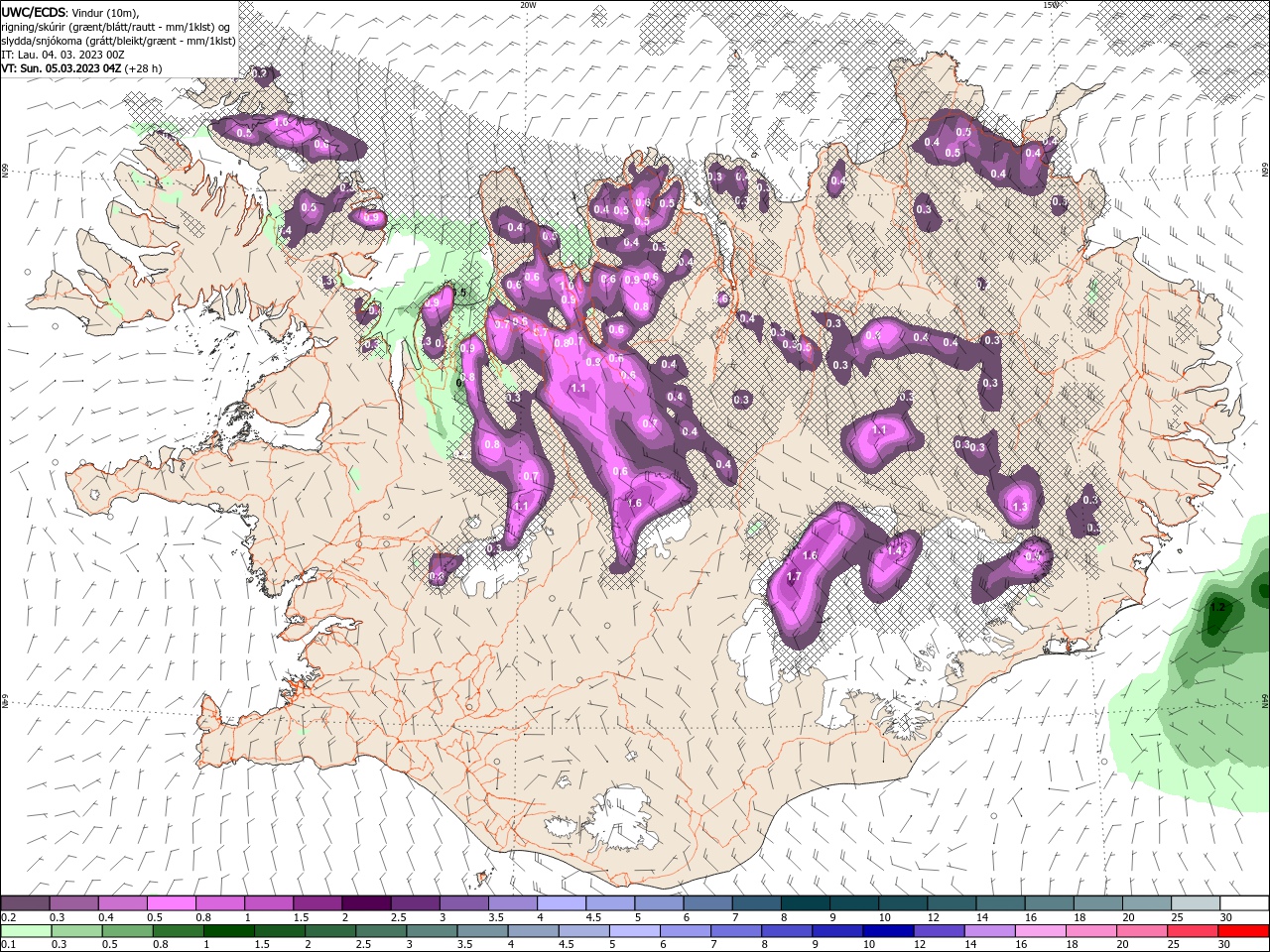Click the 'Vindur (10m)' header text
This screenshot has height=952, width=1270.
tap(106, 12)
